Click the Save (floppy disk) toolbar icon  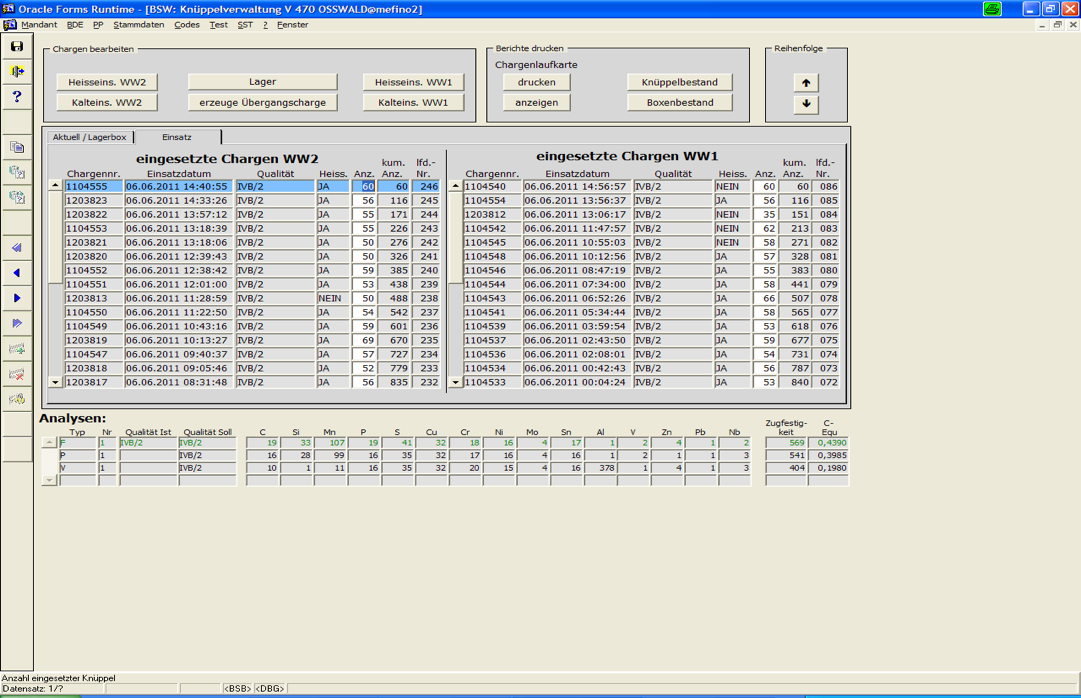(17, 46)
